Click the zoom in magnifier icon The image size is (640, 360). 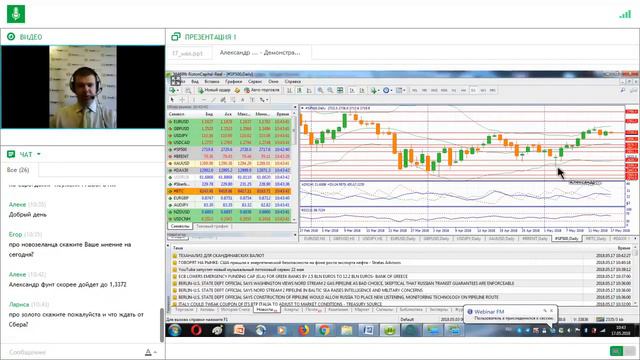[320, 90]
